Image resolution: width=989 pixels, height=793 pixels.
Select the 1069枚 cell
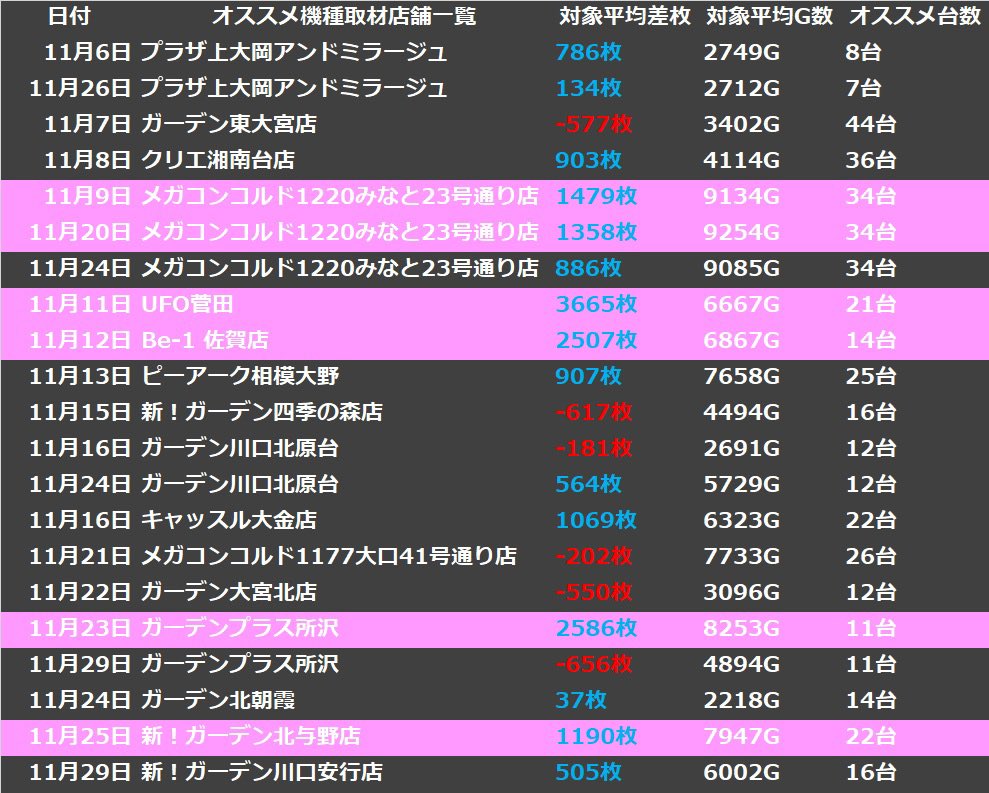[x=596, y=520]
